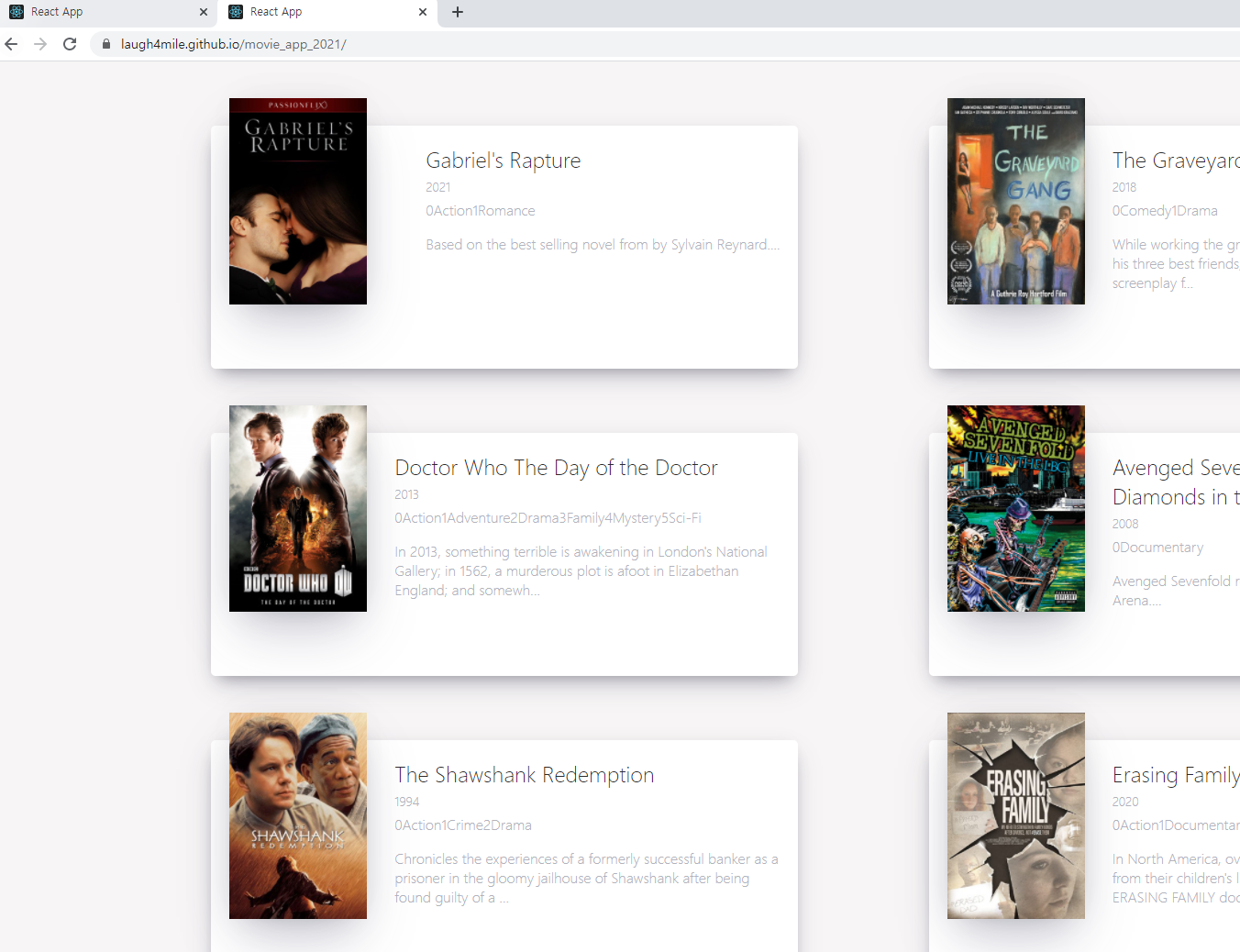Select The Shawshank Redemption title

(x=525, y=775)
